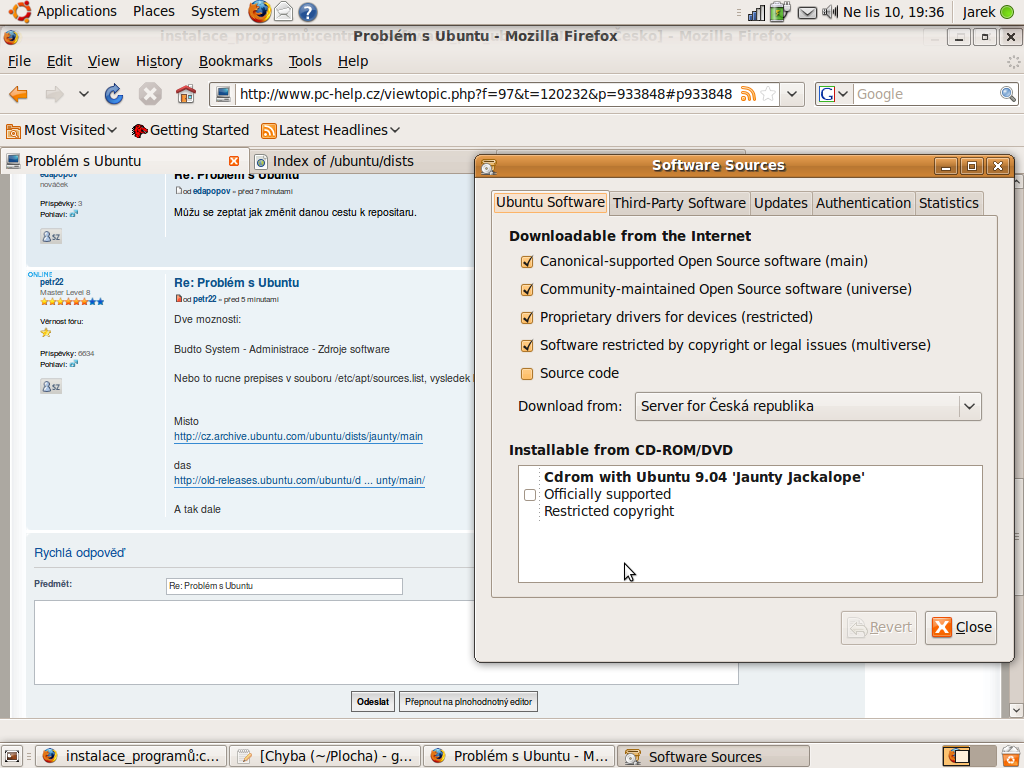Click the stop loading icon
1024x768 pixels.
(x=150, y=95)
